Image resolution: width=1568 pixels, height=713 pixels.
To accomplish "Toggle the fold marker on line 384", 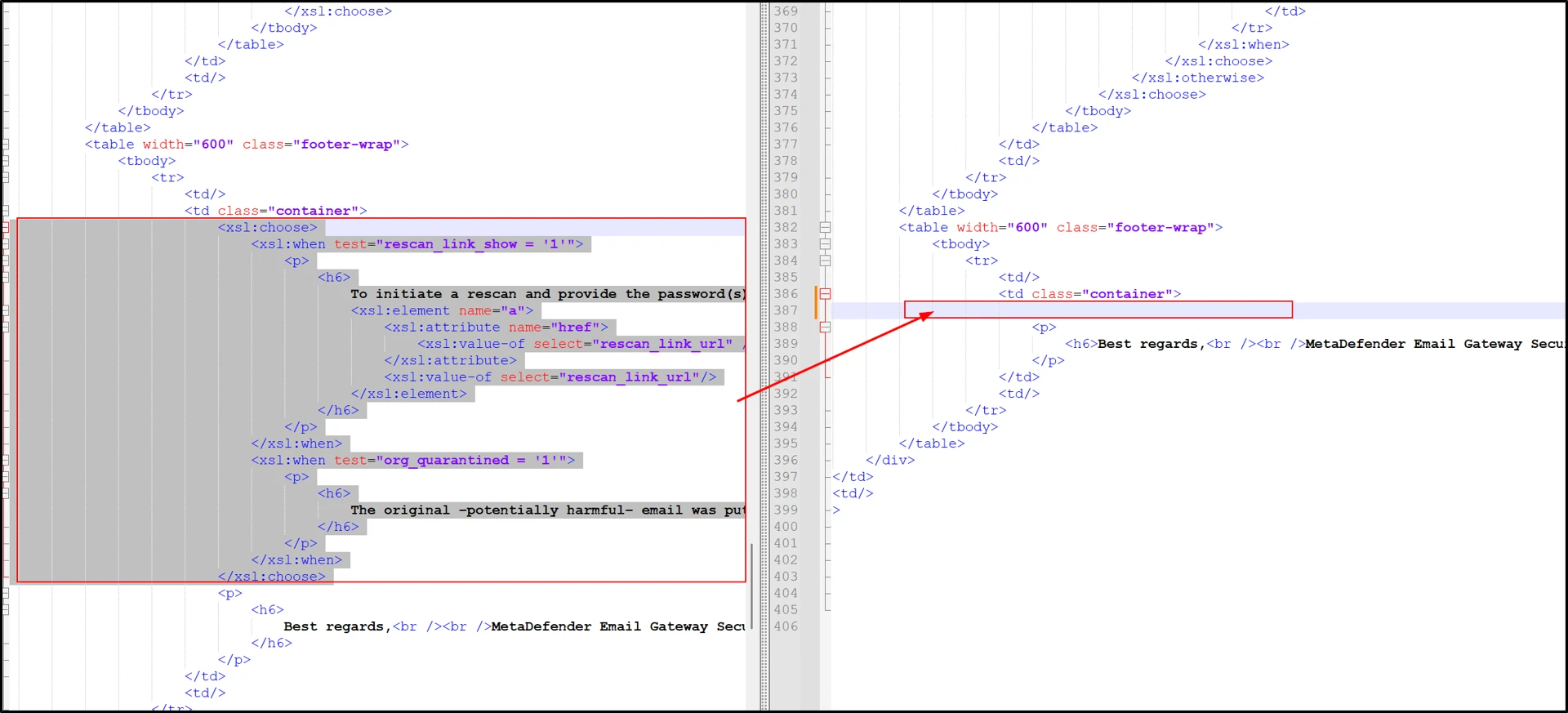I will pyautogui.click(x=825, y=261).
